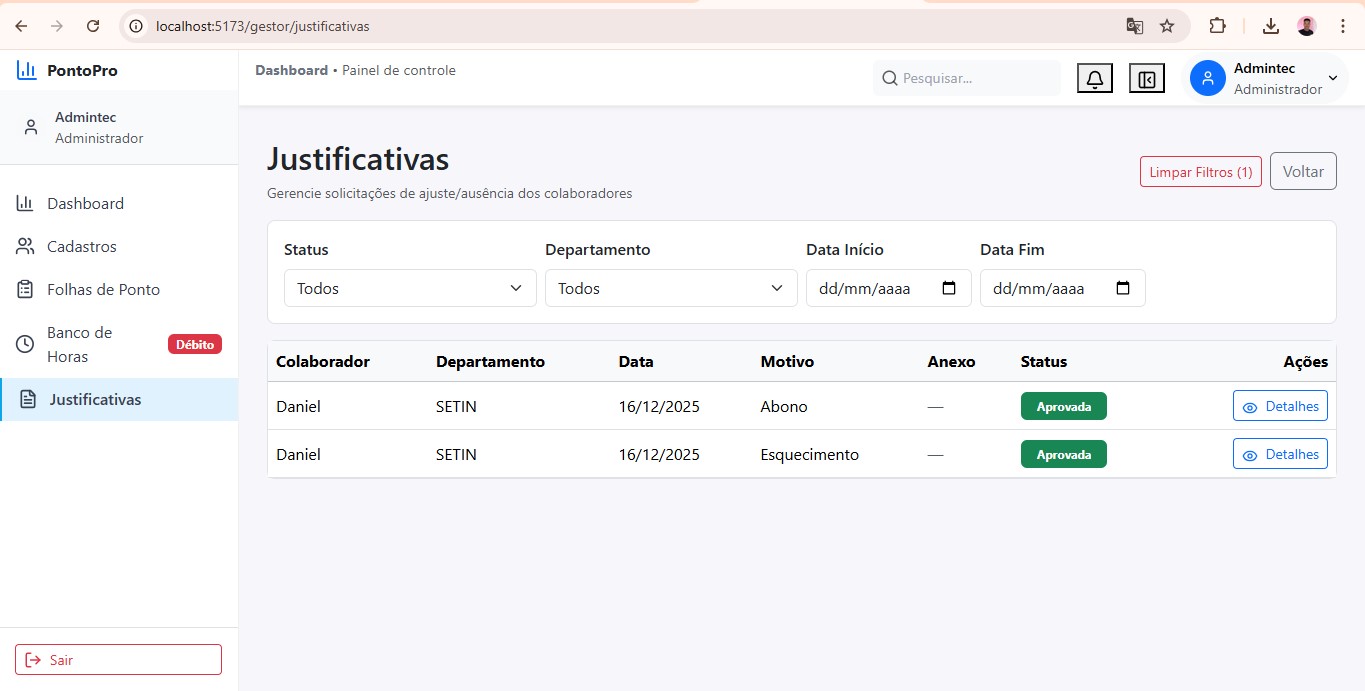Click the kanban board icon in the header
Viewport: 1365px width, 691px height.
pos(1146,77)
